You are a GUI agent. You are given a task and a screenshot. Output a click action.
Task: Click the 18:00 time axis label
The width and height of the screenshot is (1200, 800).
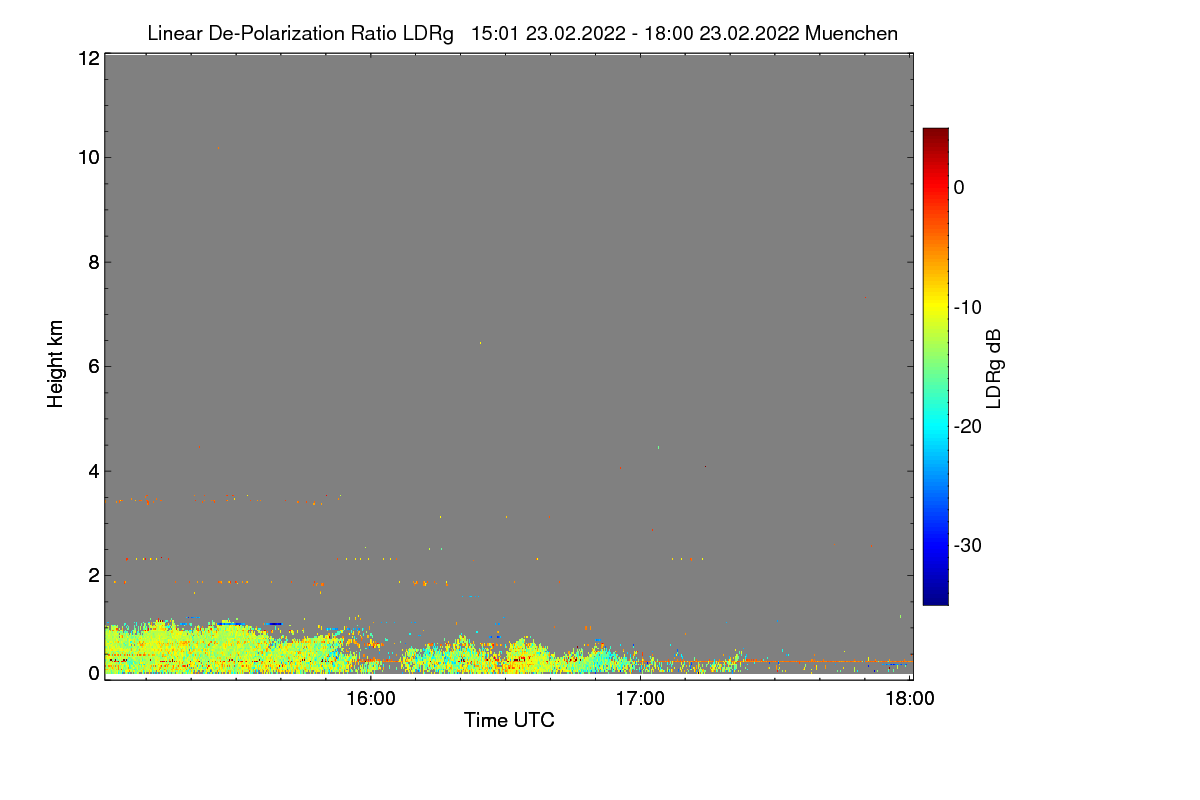pyautogui.click(x=910, y=699)
